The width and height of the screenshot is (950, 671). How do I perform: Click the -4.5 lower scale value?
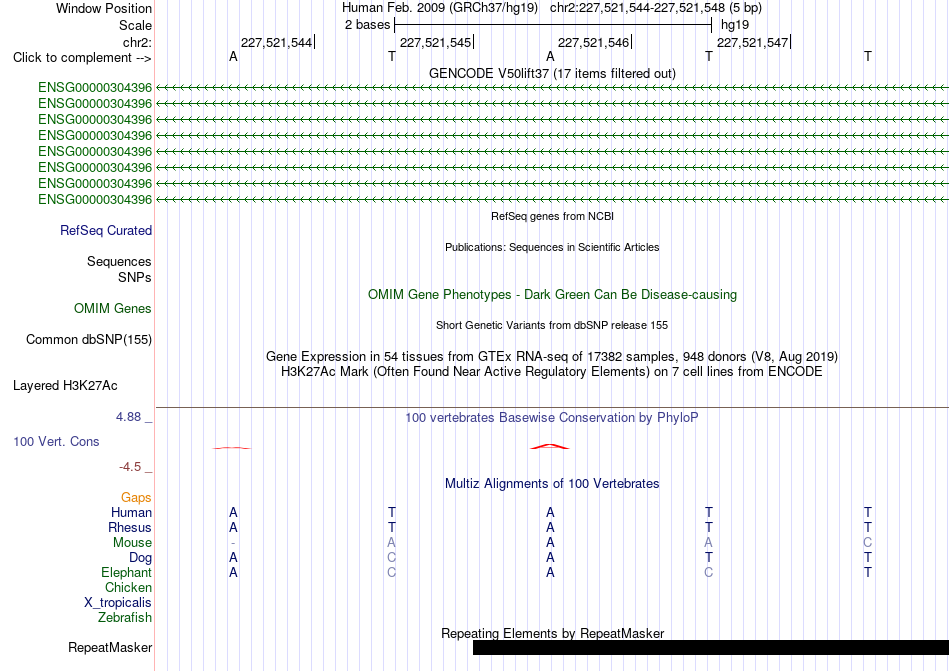coord(130,466)
